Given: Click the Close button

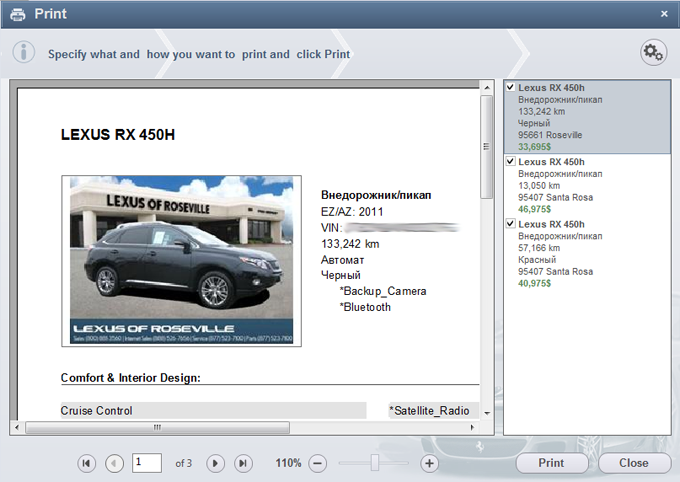Looking at the screenshot, I should [x=634, y=463].
